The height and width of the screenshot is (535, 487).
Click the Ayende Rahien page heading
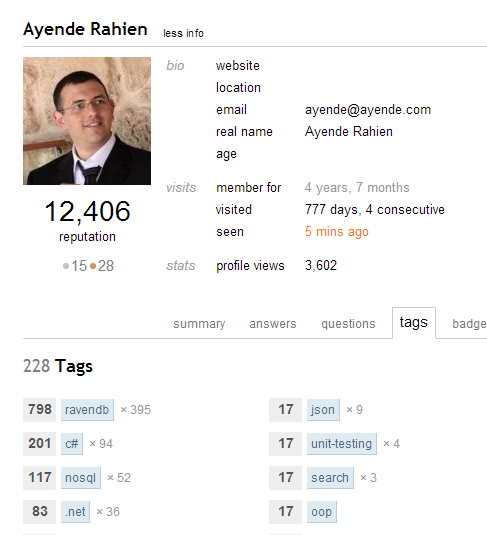tap(85, 29)
